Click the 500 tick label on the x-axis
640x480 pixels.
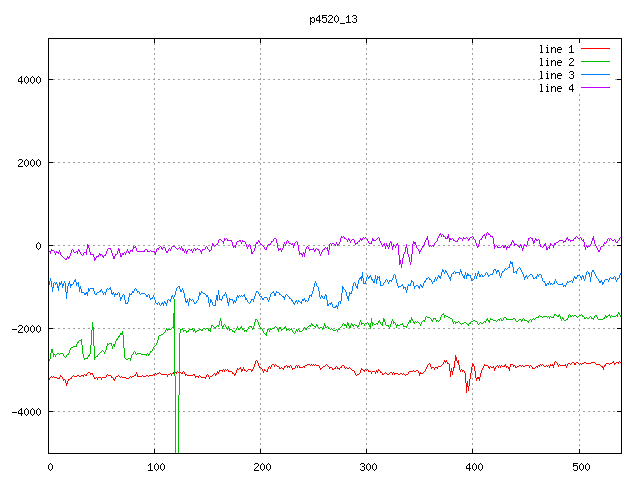[x=579, y=466]
